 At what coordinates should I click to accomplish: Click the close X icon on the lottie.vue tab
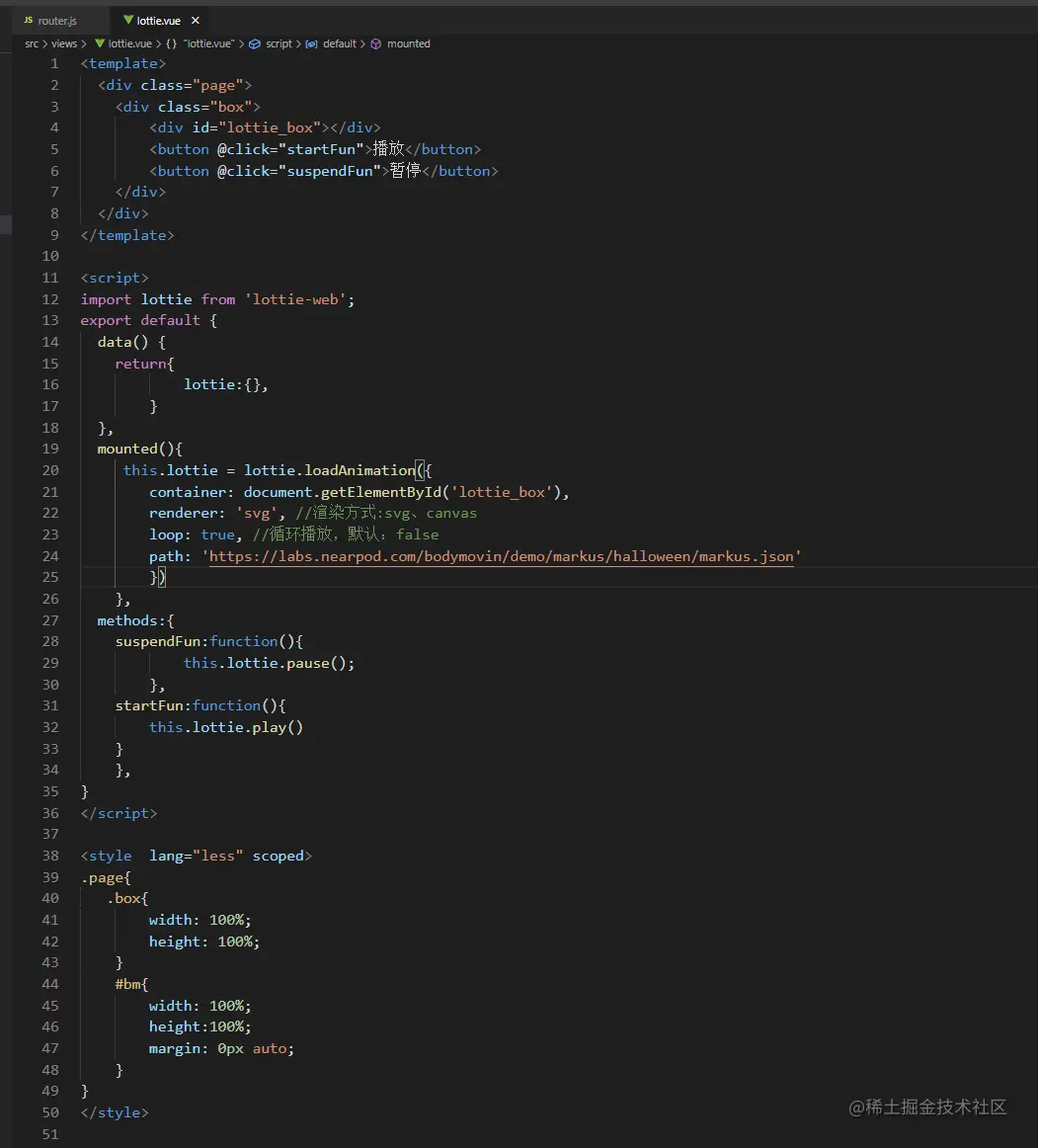(x=193, y=19)
